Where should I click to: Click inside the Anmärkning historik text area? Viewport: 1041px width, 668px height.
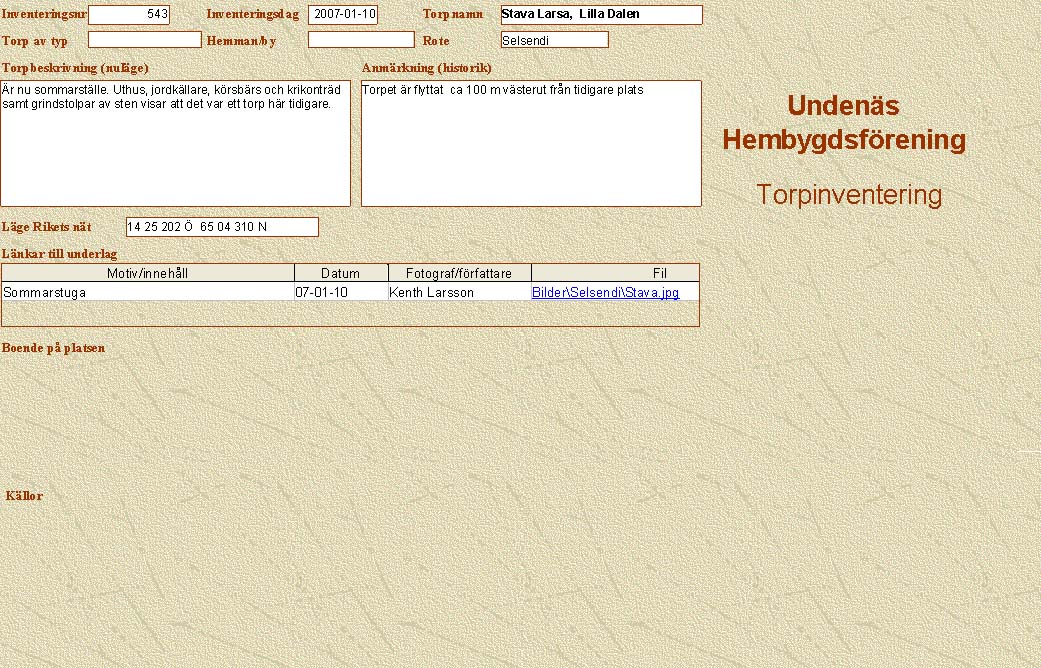tap(531, 143)
